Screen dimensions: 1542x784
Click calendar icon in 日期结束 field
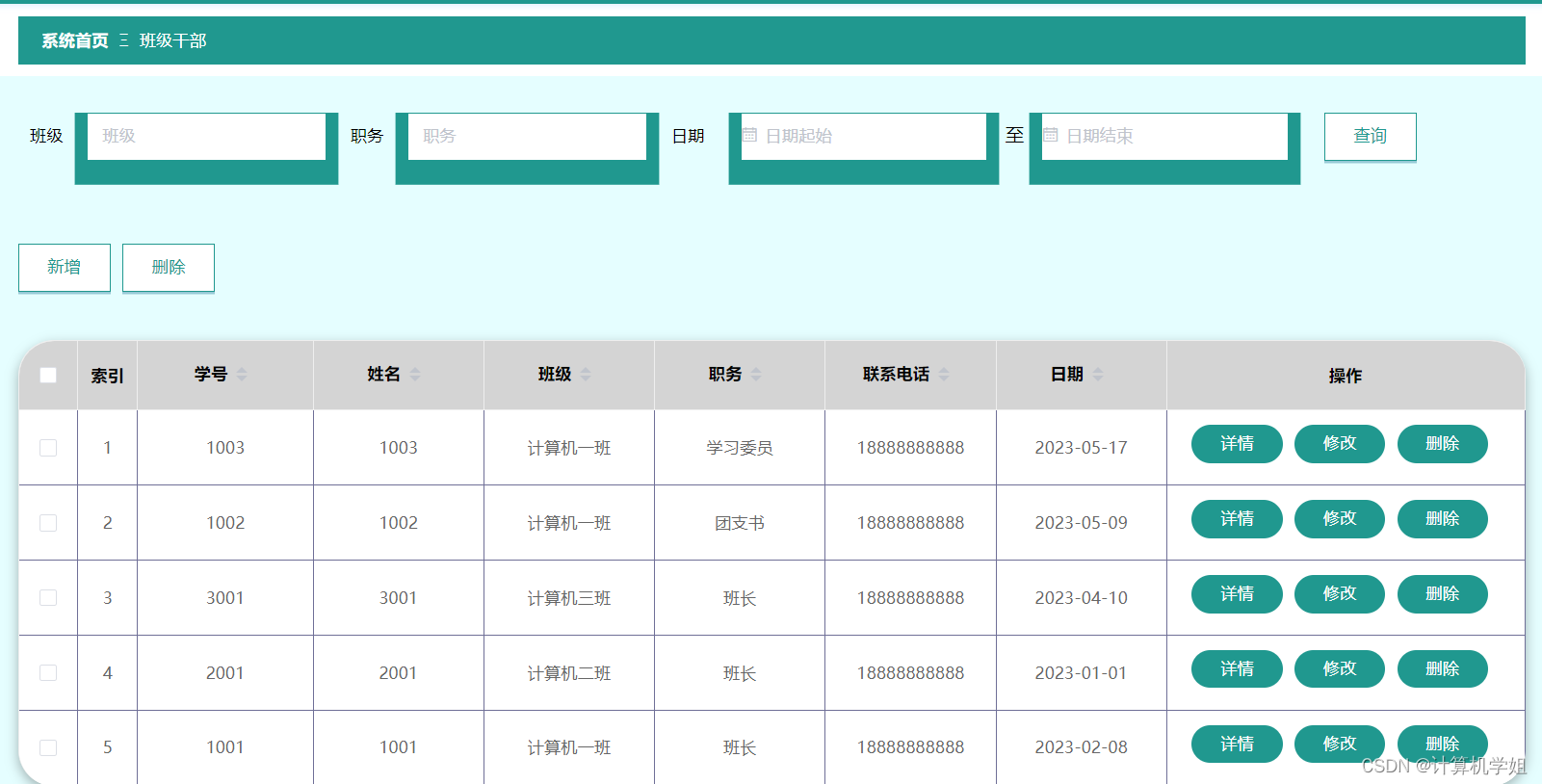pyautogui.click(x=1051, y=136)
